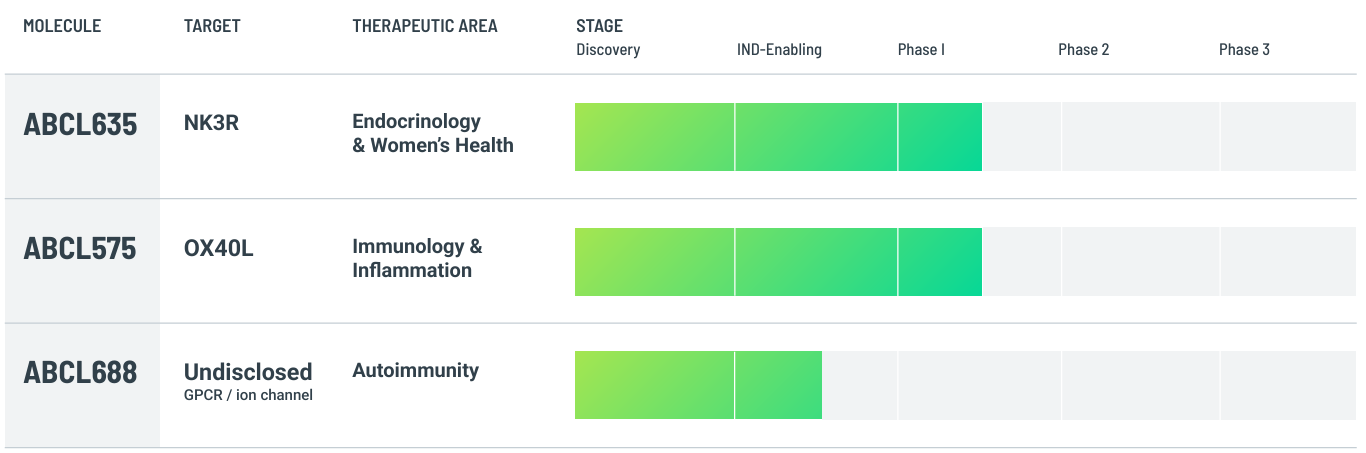Click ABCL575 Phase I progress segment
1366x453 pixels.
pyautogui.click(x=939, y=262)
